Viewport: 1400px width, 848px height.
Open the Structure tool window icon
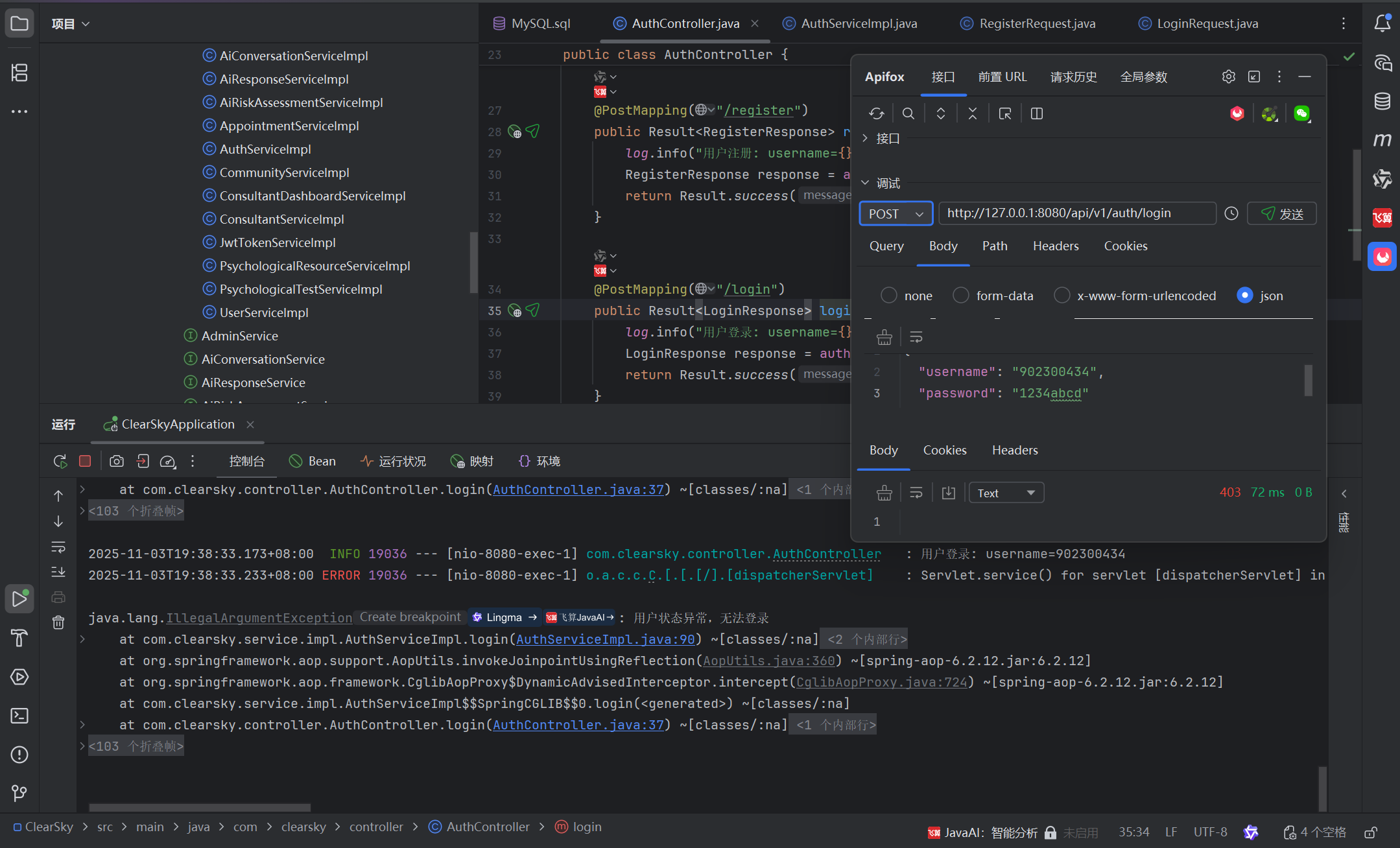tap(19, 72)
